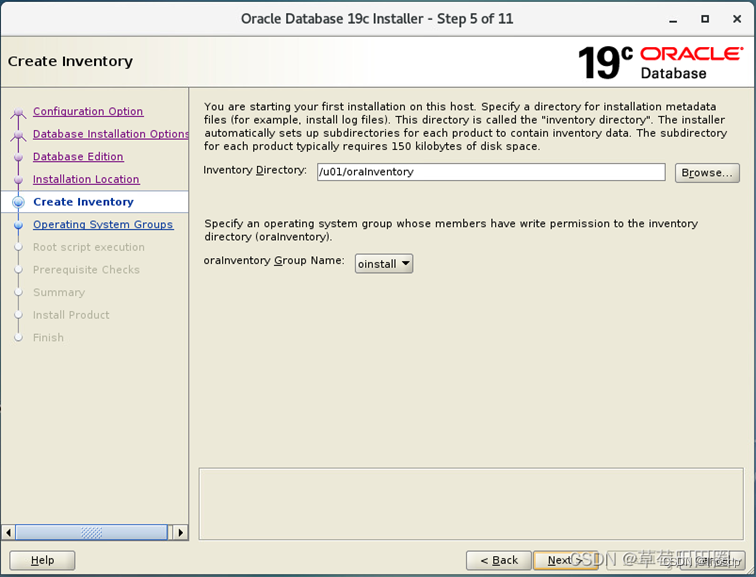Click the Oracle 19c Database logo
Viewport: 756px width, 577px height.
(660, 63)
